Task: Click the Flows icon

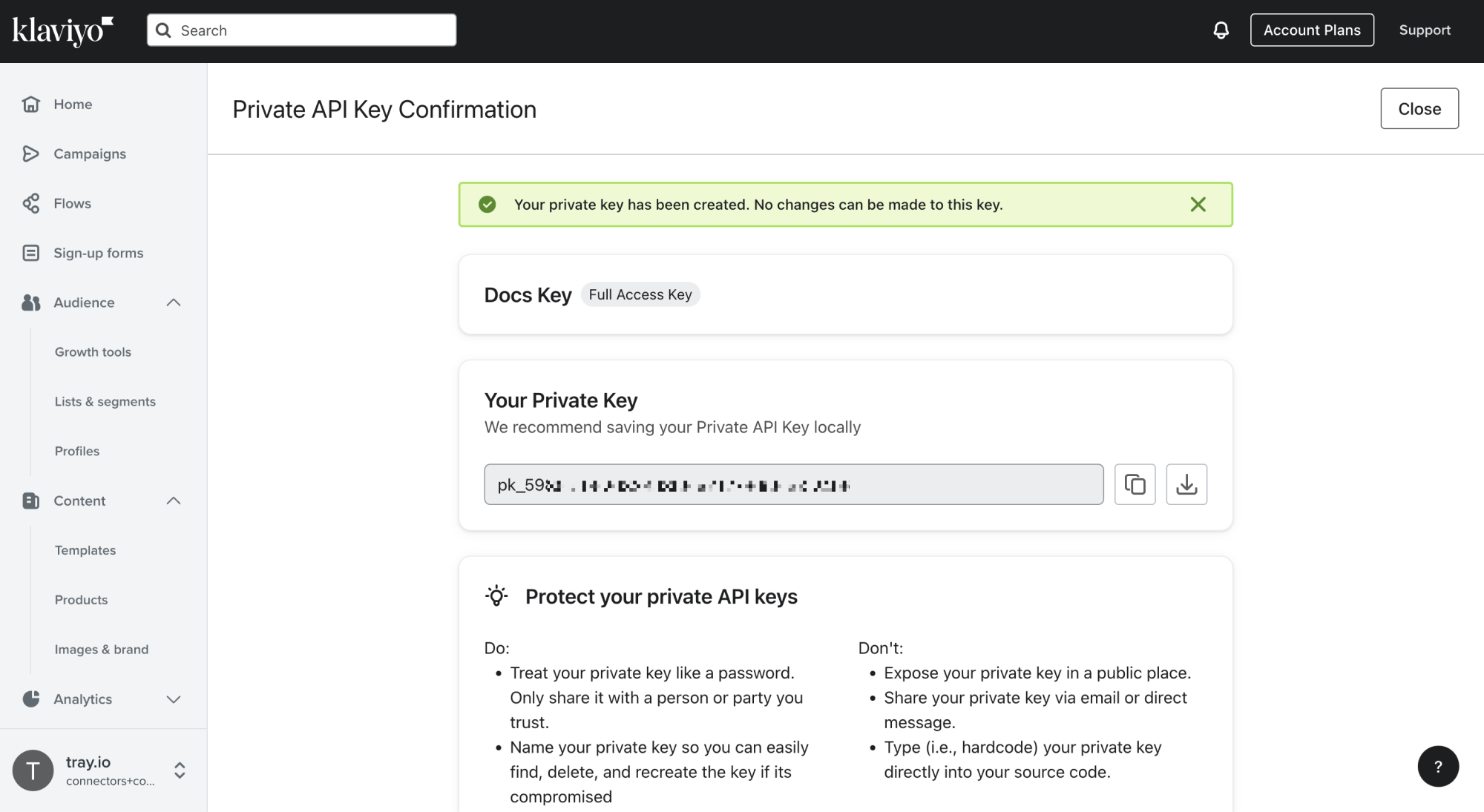Action: tap(30, 203)
